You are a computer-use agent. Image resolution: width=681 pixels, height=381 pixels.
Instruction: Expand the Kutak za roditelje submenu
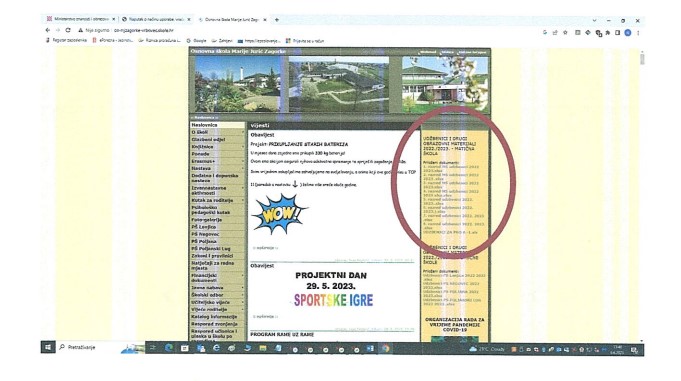243,200
